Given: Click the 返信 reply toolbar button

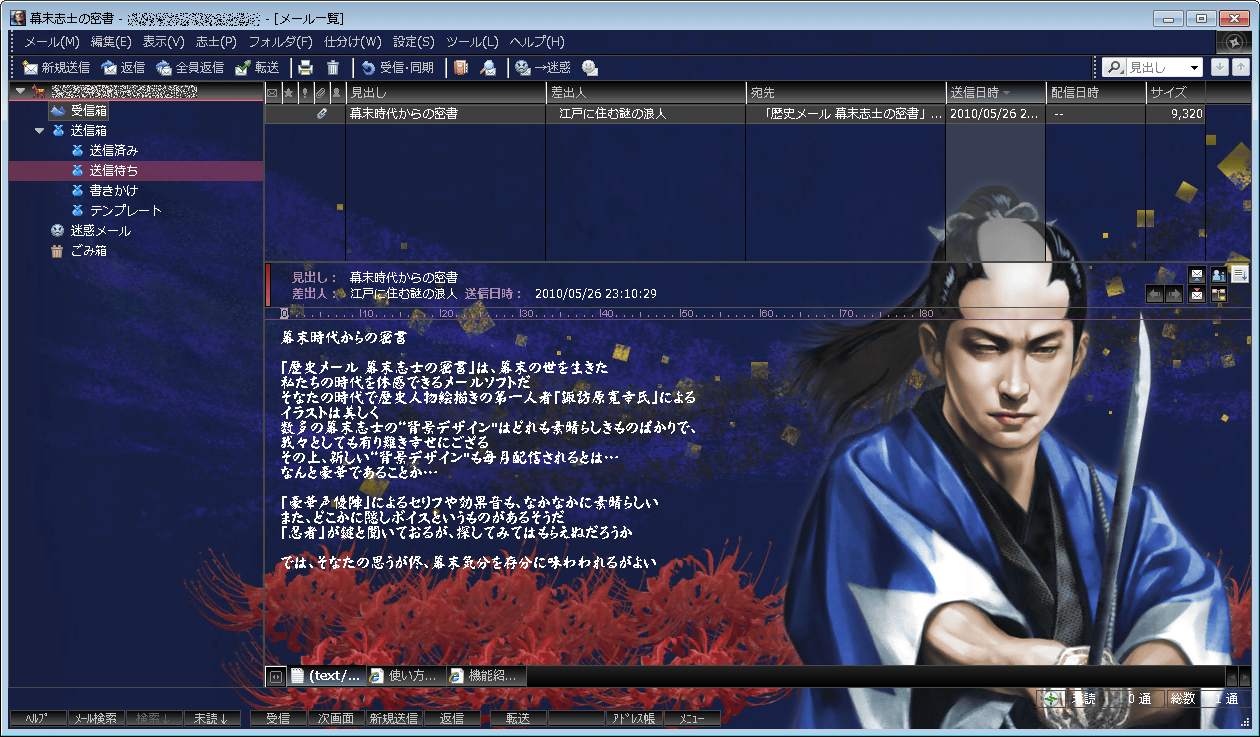Looking at the screenshot, I should (123, 68).
